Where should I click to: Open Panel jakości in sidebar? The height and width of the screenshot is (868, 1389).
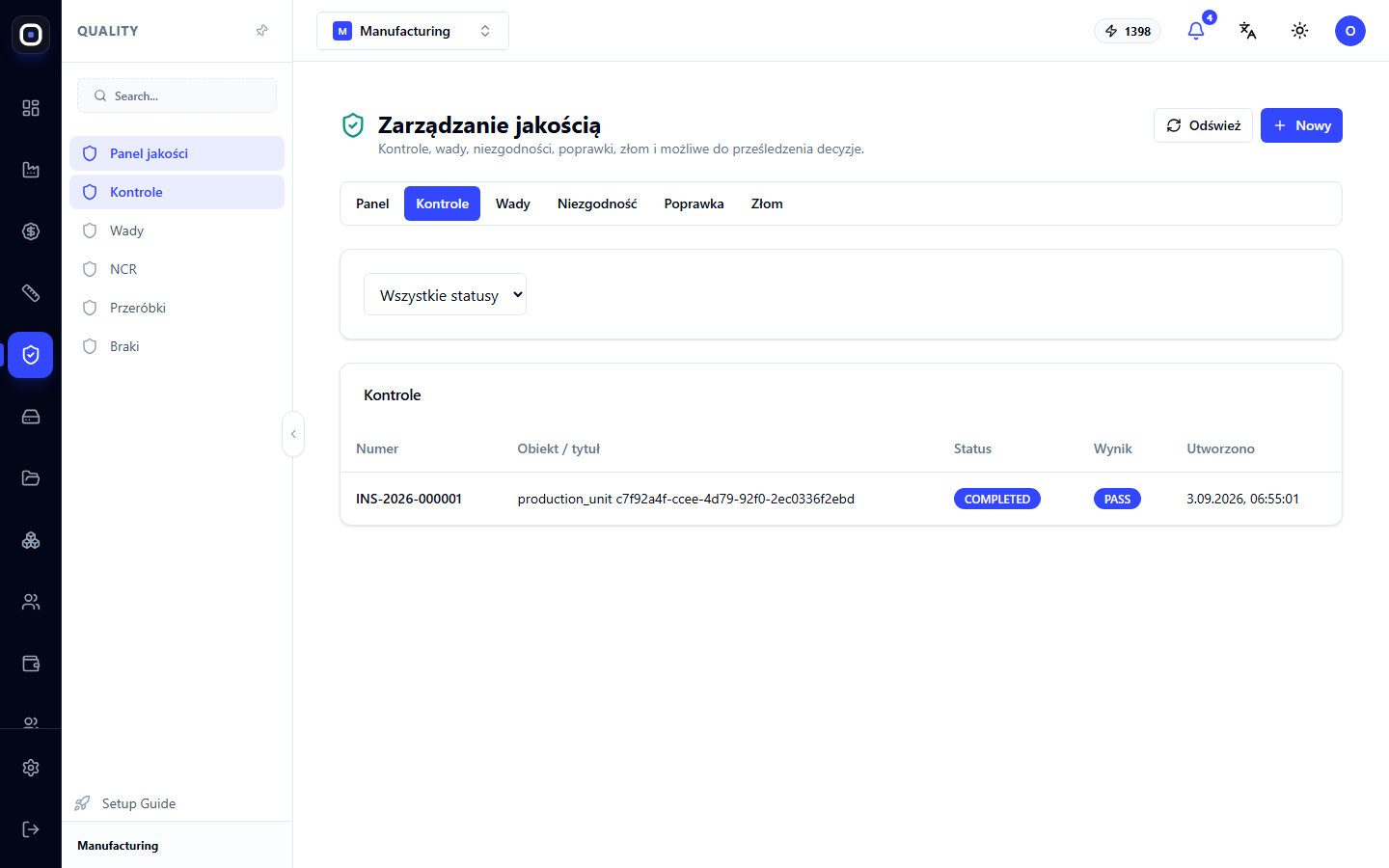tap(177, 153)
